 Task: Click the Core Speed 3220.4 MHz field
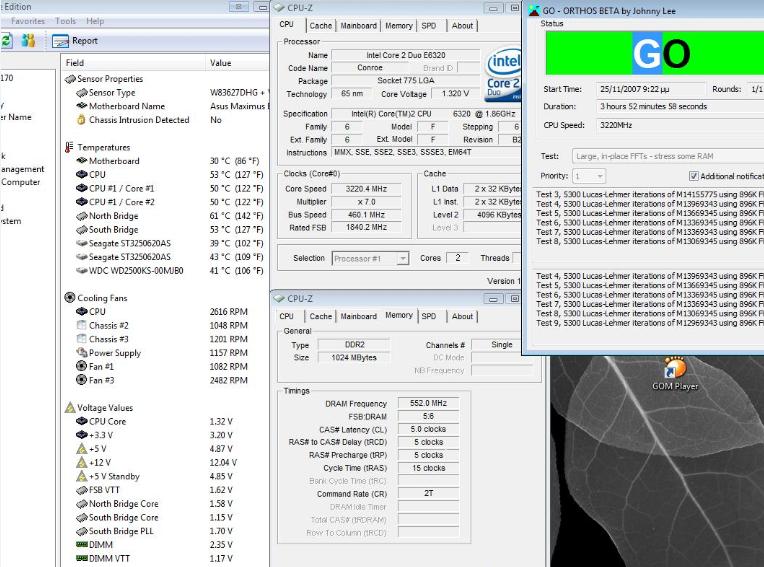(x=366, y=189)
